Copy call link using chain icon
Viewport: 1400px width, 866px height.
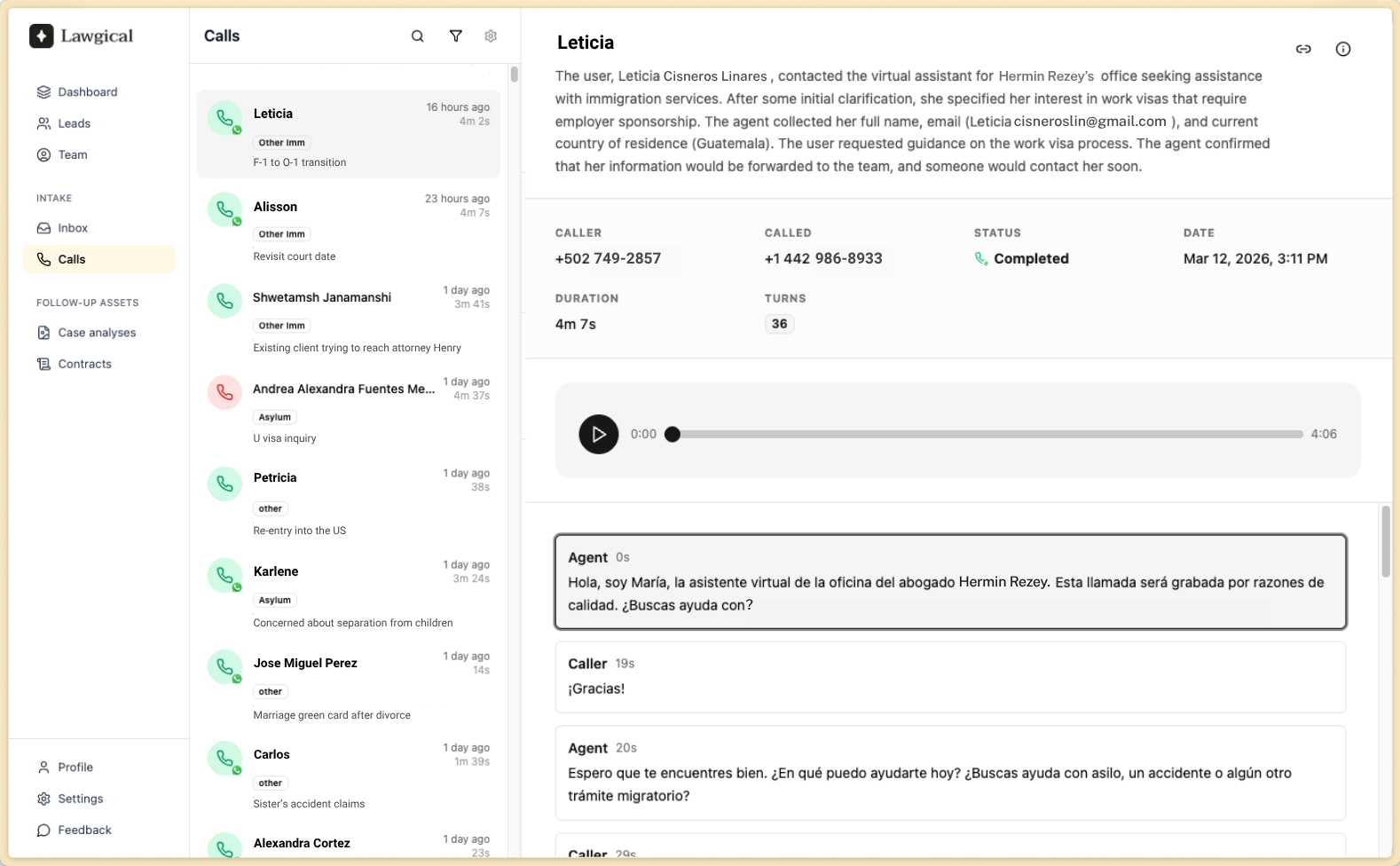click(x=1302, y=49)
